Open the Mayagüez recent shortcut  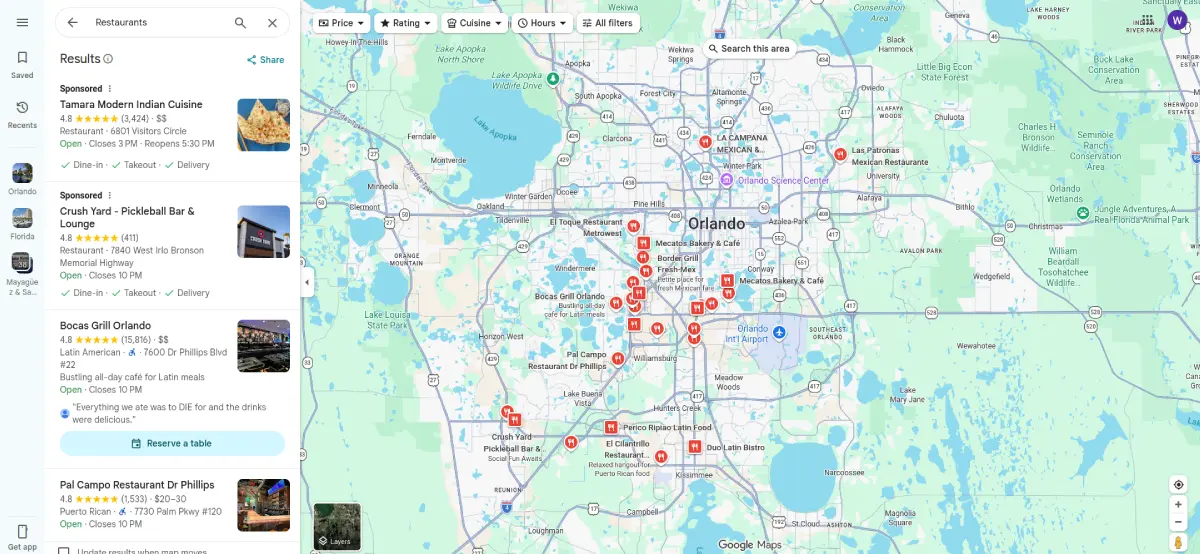pyautogui.click(x=22, y=273)
